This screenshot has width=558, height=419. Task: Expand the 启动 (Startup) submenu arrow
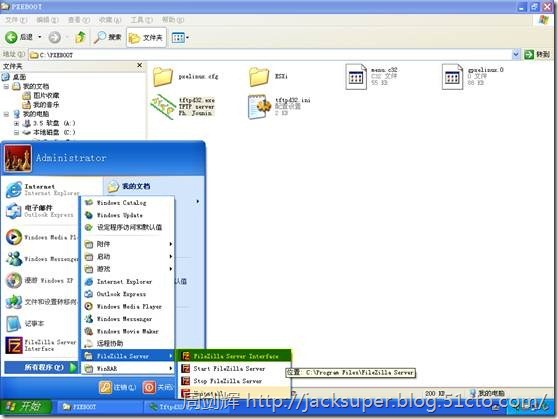171,256
